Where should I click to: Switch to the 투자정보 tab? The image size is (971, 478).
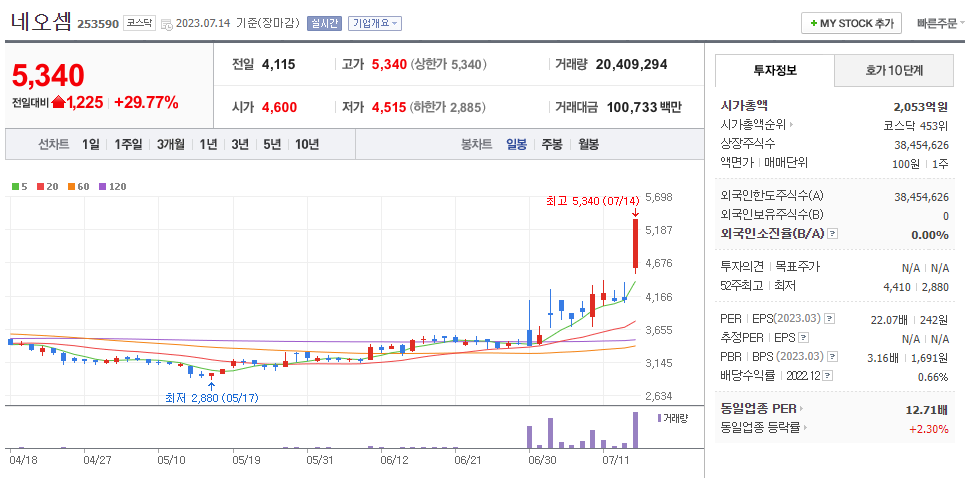(775, 71)
